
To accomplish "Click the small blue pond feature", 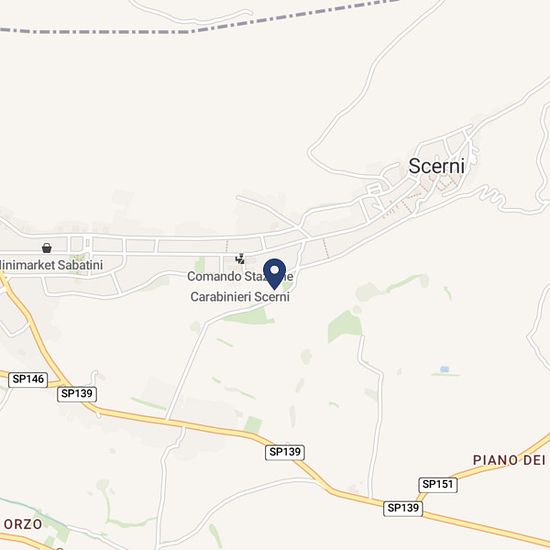I will [x=445, y=369].
